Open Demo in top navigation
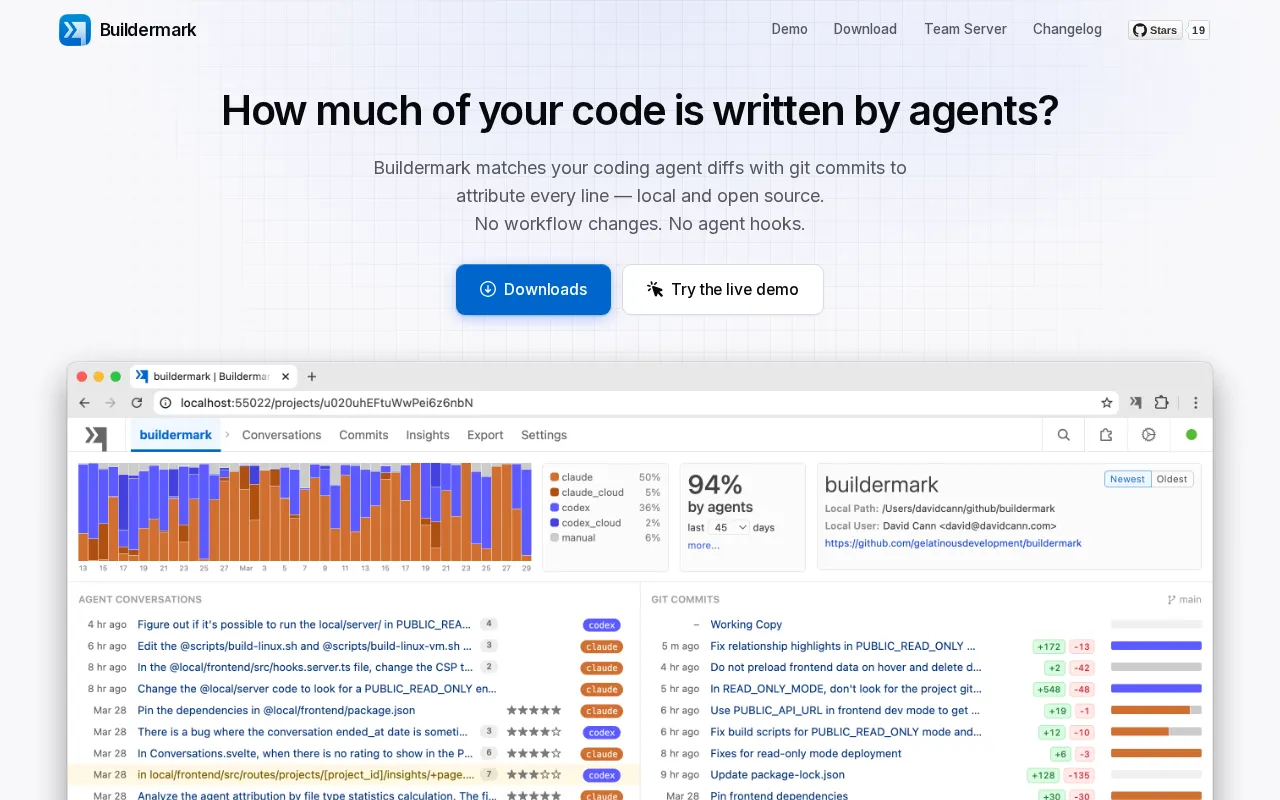Viewport: 1280px width, 800px height. [x=789, y=29]
